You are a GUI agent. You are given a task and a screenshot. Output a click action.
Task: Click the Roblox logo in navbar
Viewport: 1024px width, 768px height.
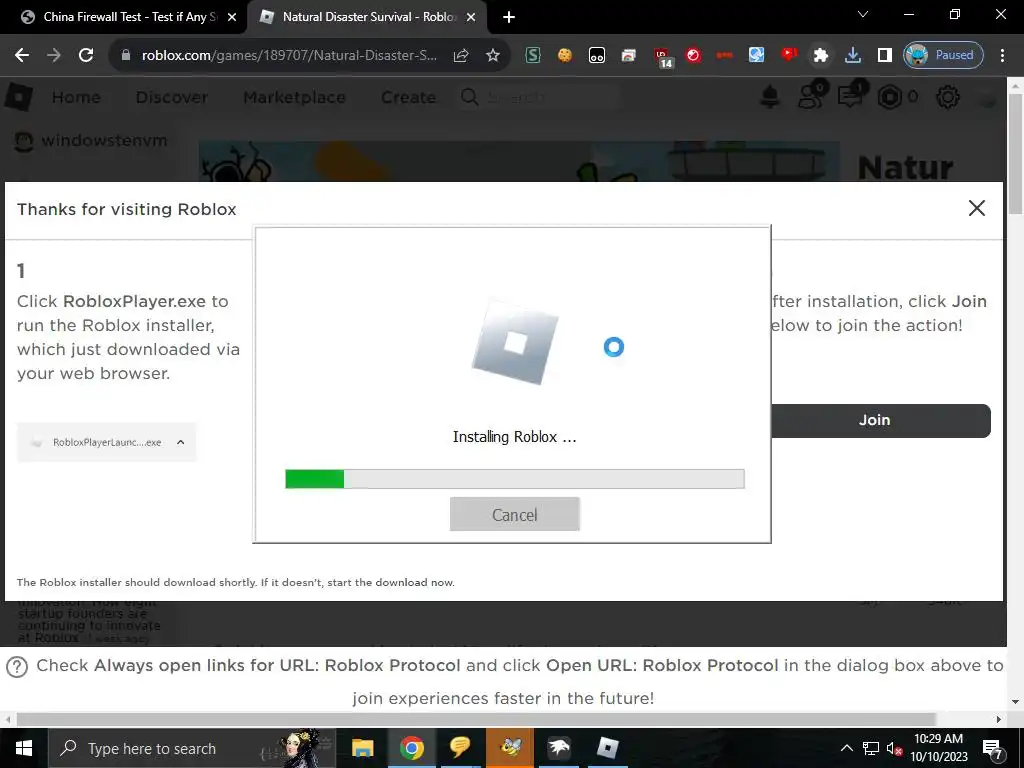(19, 97)
